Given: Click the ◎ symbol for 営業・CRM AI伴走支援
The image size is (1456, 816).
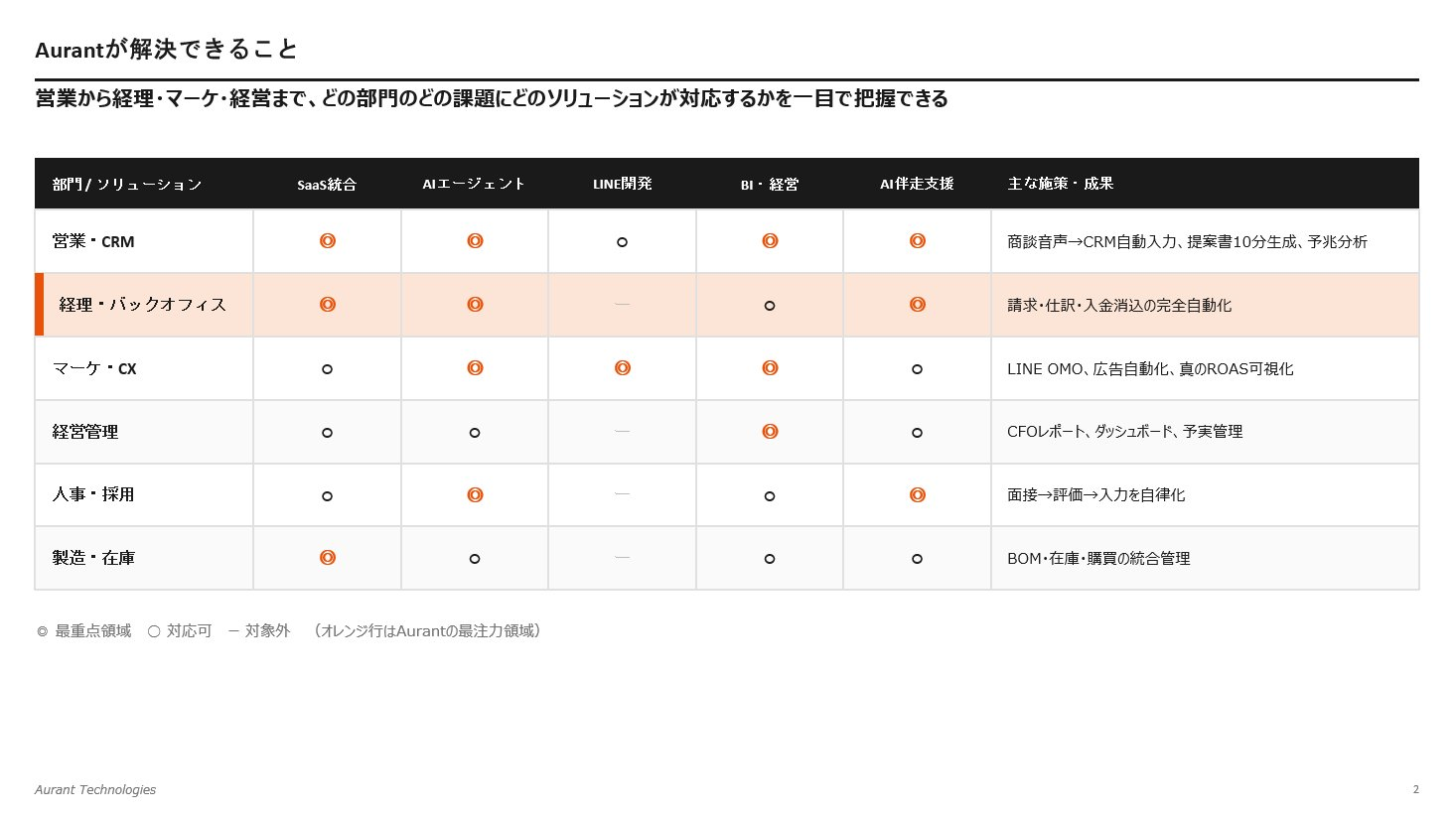Looking at the screenshot, I should tap(917, 240).
